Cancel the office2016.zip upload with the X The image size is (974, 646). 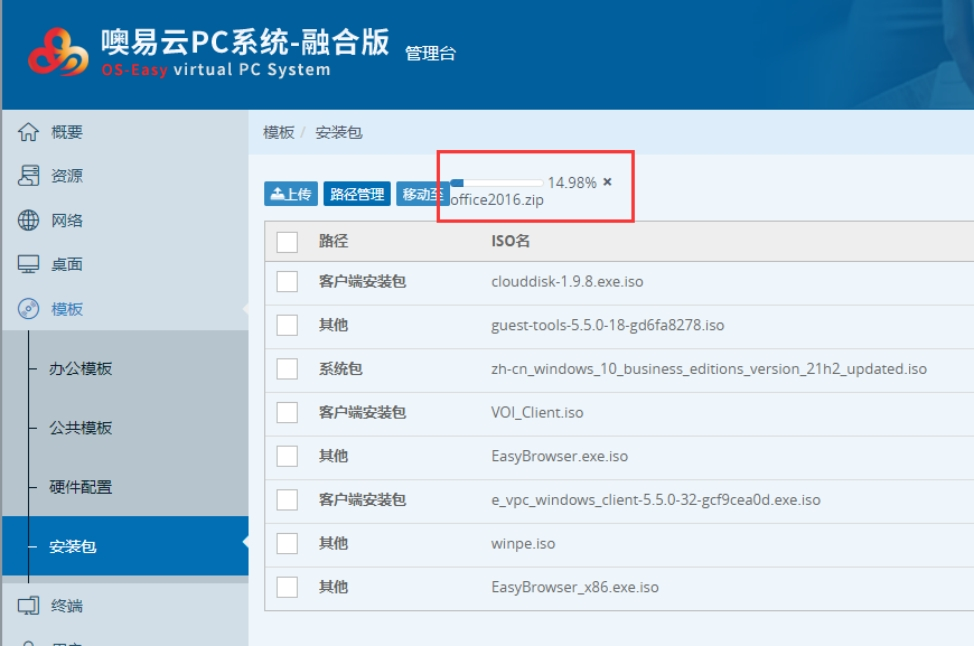[607, 182]
